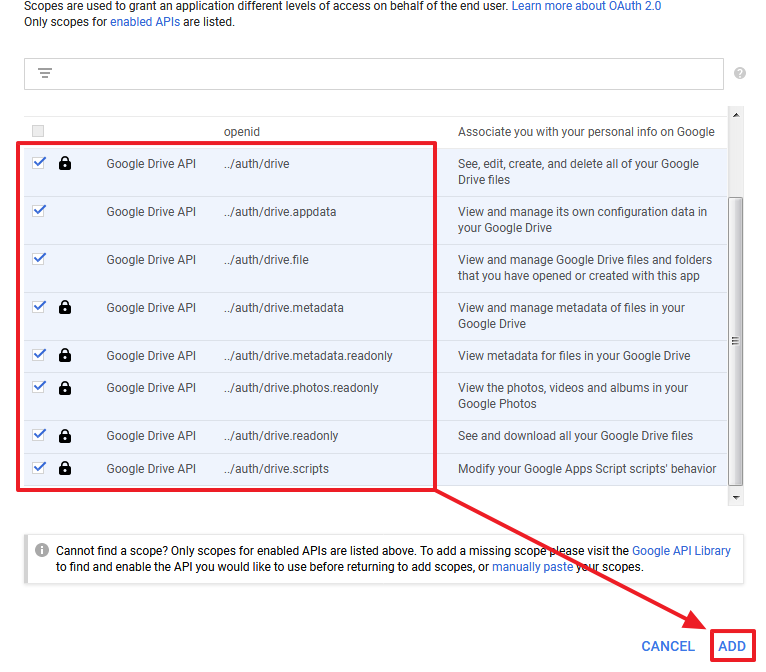Viewport: 766px width, 672px height.
Task: Click the manually paste link
Action: [532, 567]
